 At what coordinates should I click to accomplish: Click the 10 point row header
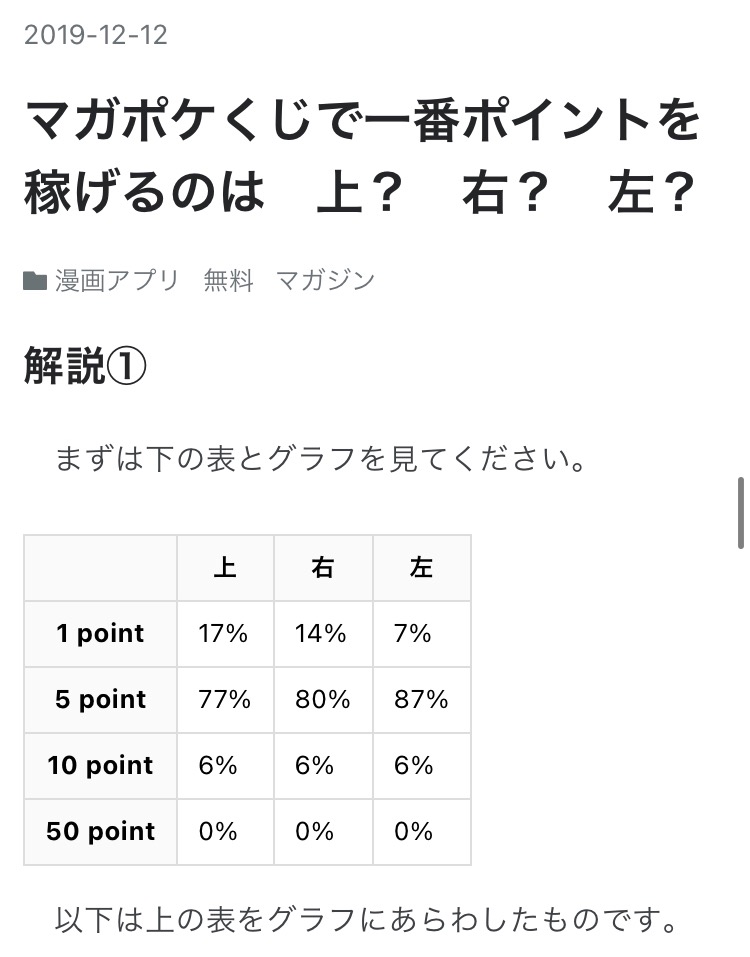(x=100, y=766)
